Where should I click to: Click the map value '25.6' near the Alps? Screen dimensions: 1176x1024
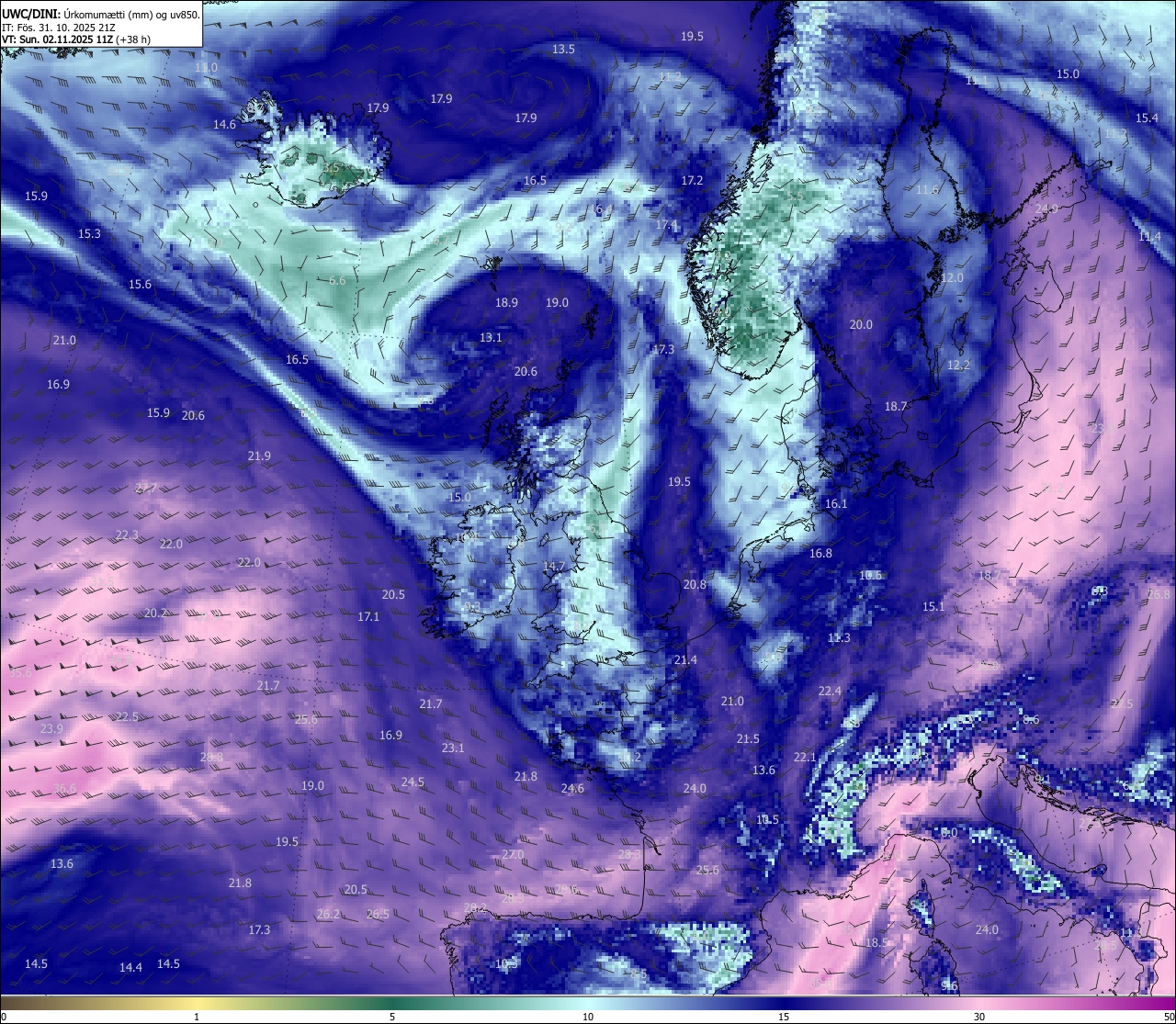tap(707, 870)
